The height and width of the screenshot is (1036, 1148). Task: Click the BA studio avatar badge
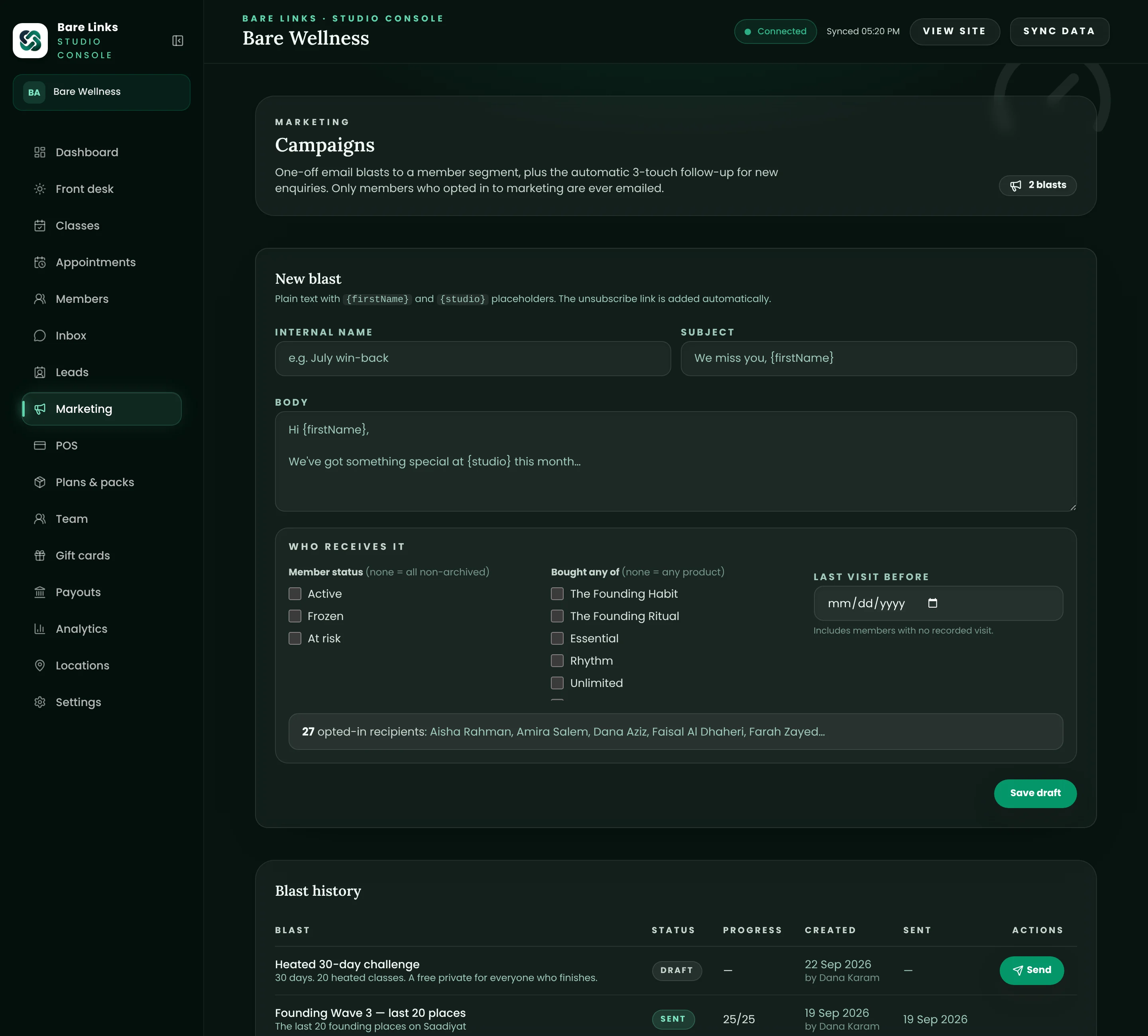34,92
